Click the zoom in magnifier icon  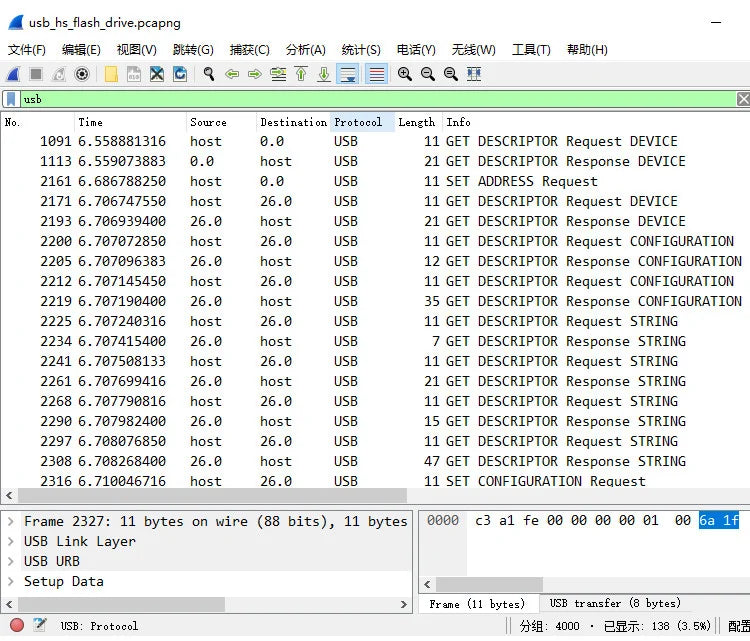click(x=405, y=74)
